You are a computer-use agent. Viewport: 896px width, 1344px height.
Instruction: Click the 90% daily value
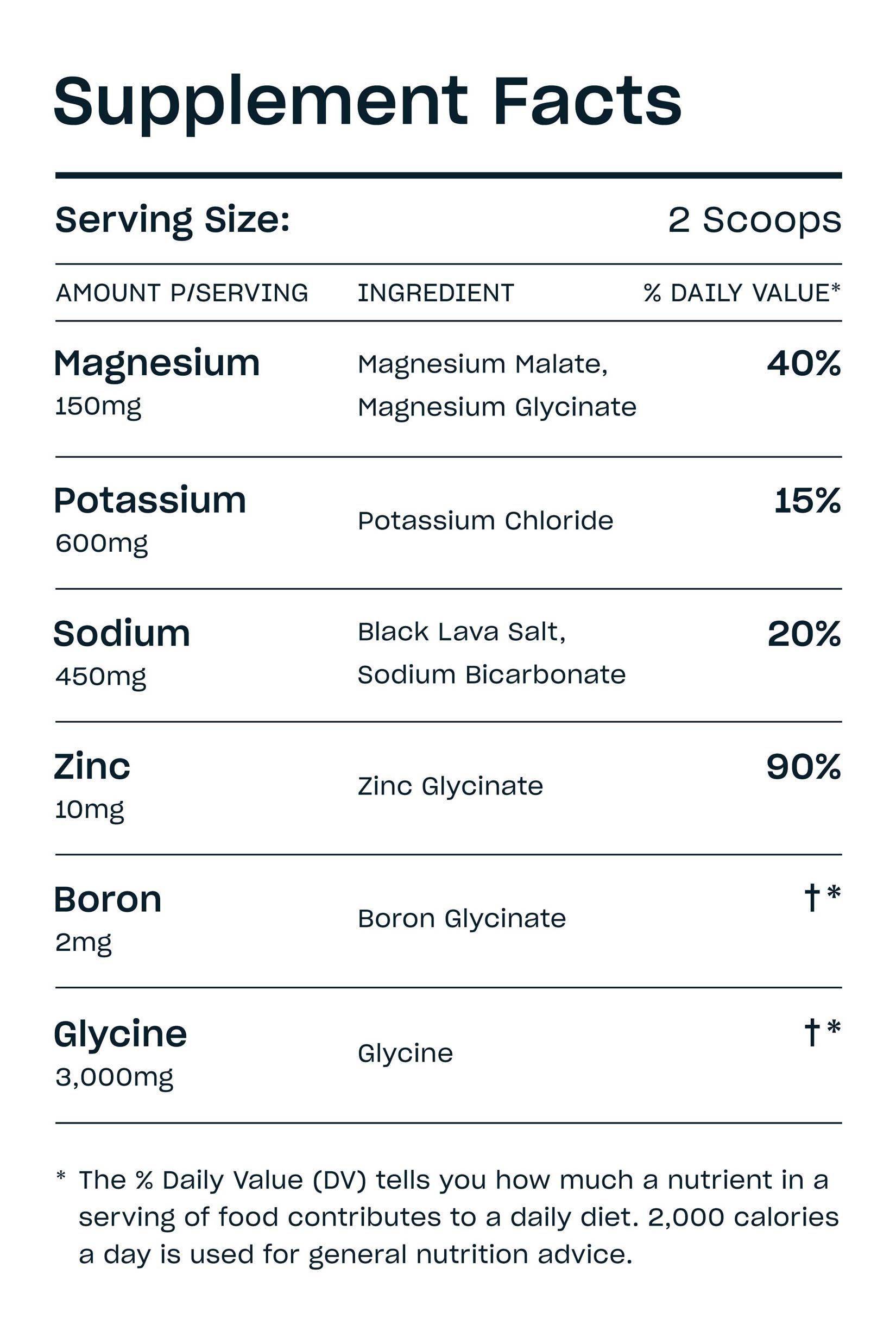click(x=804, y=767)
